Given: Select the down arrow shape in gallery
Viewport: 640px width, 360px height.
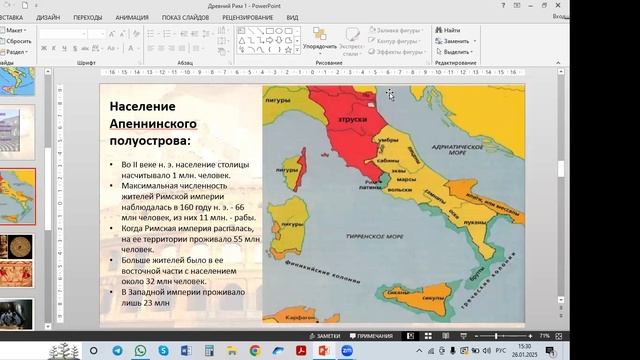Looking at the screenshot, I should pyautogui.click(x=279, y=40).
